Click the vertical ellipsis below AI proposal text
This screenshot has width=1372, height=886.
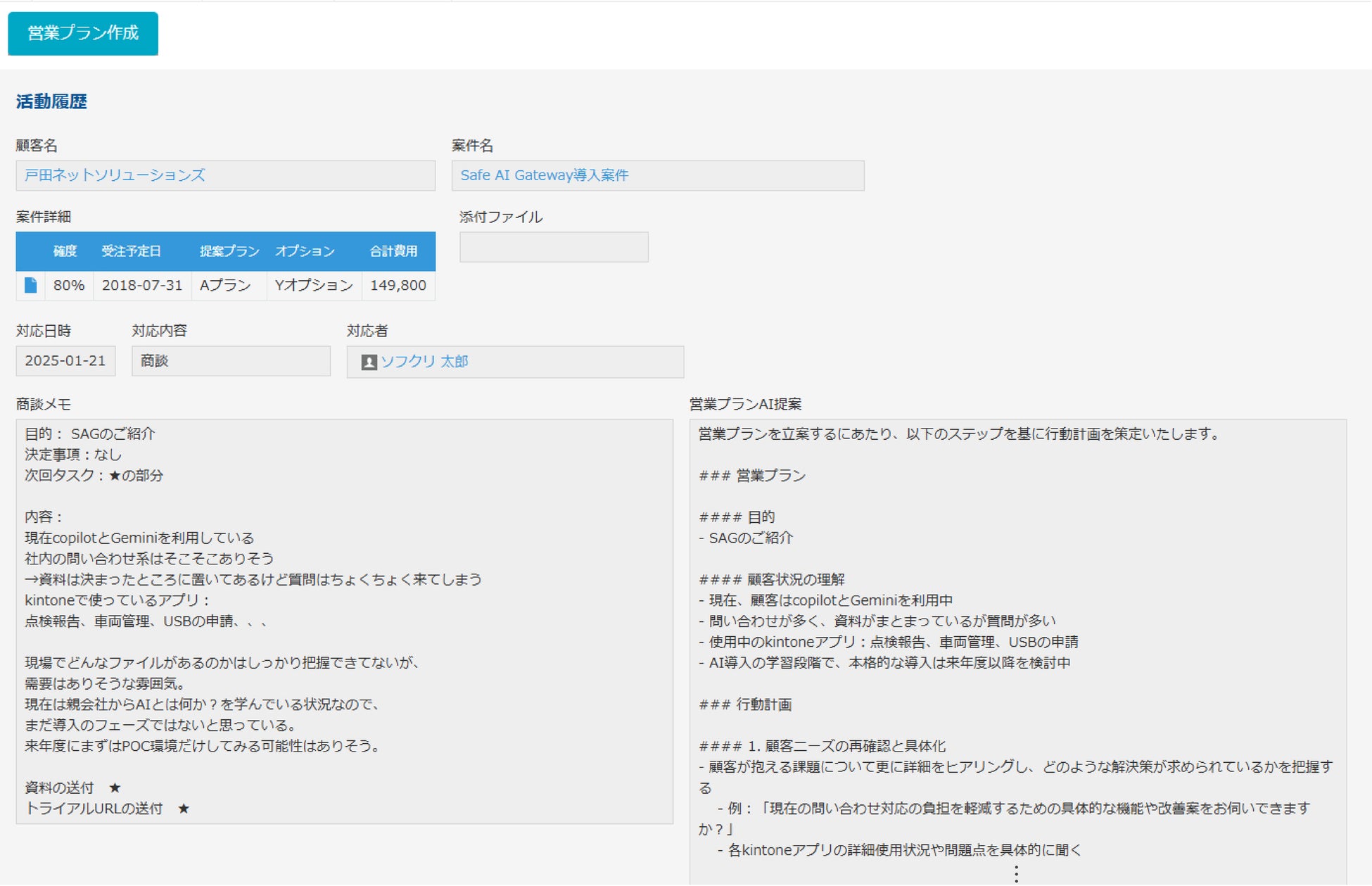(x=1016, y=874)
